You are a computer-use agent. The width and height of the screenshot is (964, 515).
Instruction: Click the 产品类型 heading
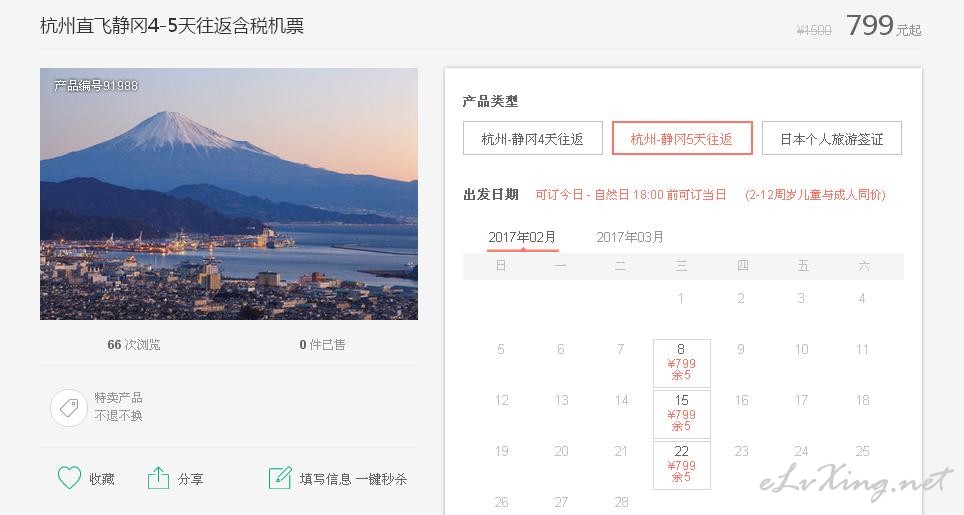click(x=491, y=101)
